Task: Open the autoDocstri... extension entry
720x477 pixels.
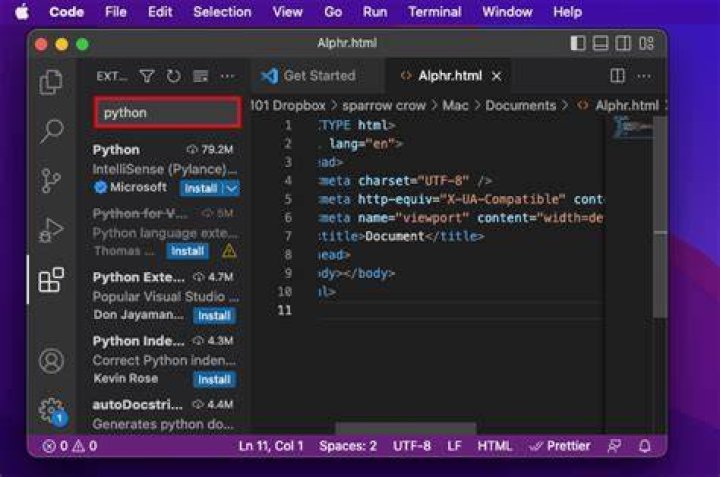Action: [x=166, y=415]
